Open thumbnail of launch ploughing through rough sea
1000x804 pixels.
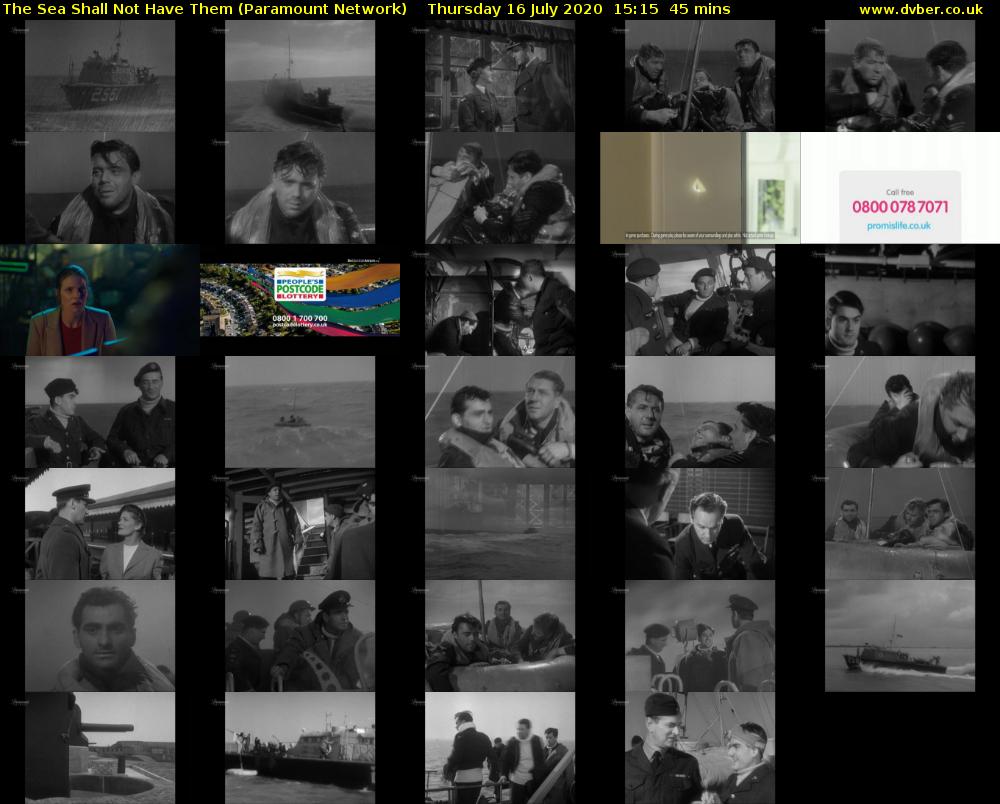(x=300, y=76)
